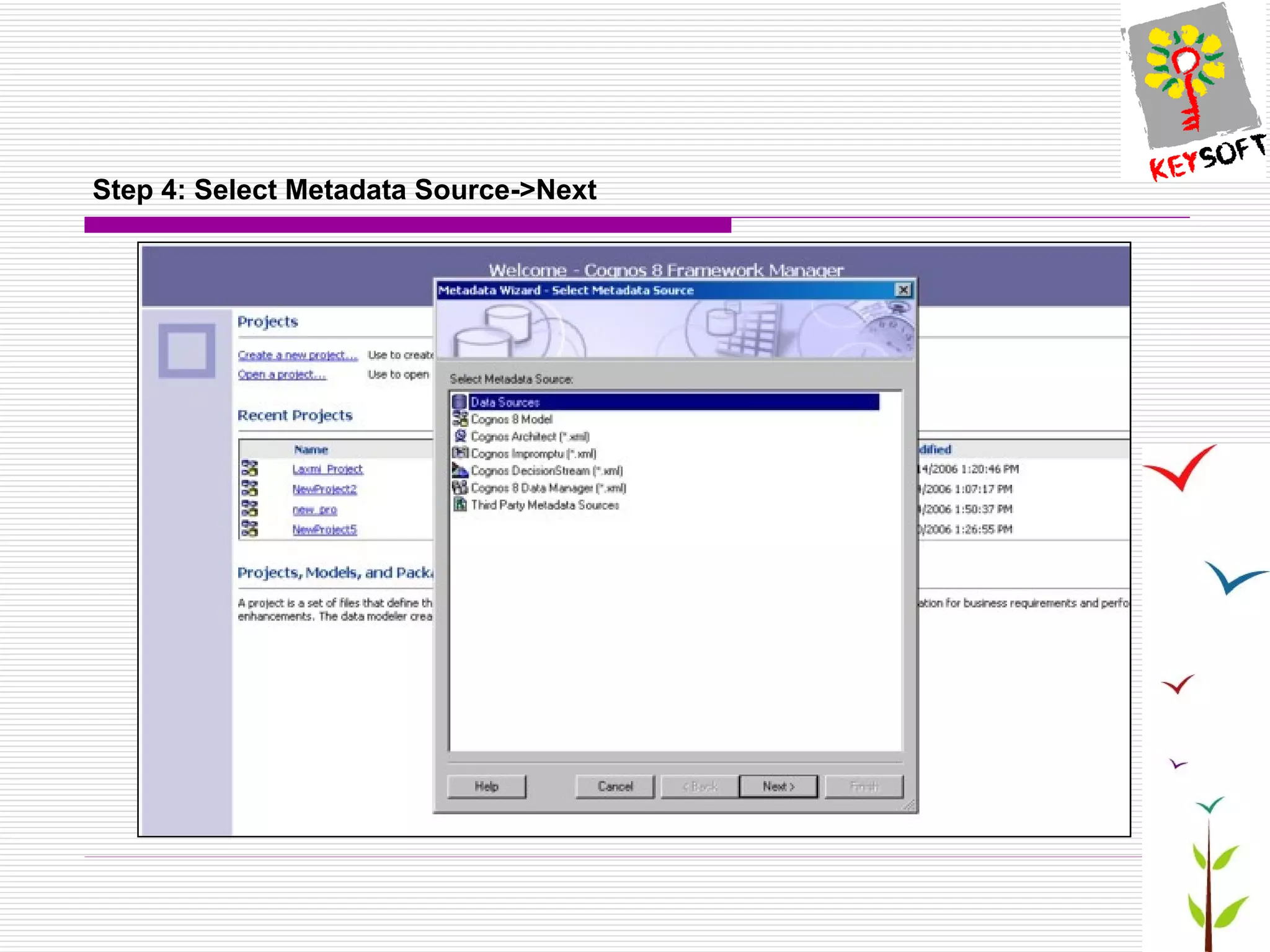Click the project icon beside Laxmi_Project
The height and width of the screenshot is (952, 1270).
point(249,468)
